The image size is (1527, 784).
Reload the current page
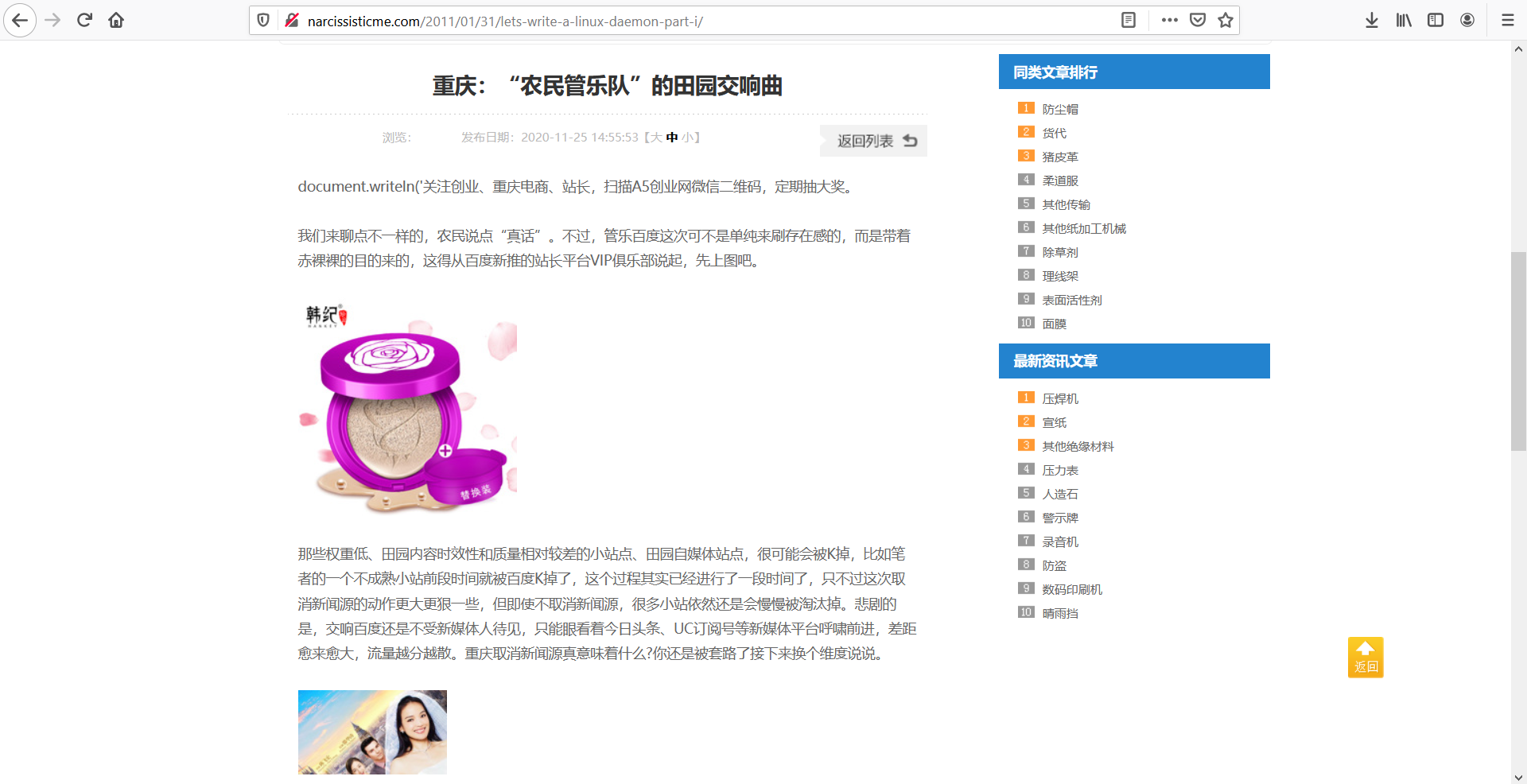[x=84, y=20]
